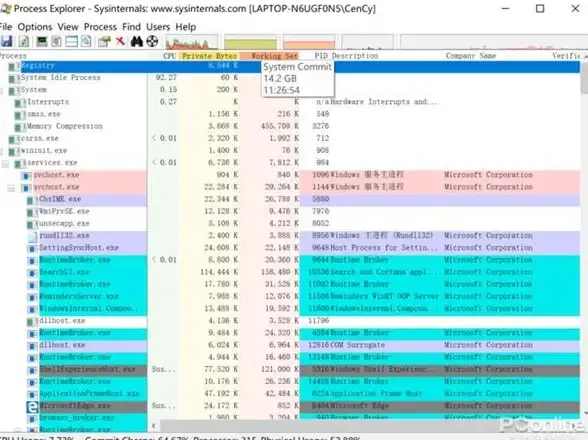Click the MicrosoftEdge.exe Edge icon
Screen dimensions: 588x440
[x=32, y=407]
